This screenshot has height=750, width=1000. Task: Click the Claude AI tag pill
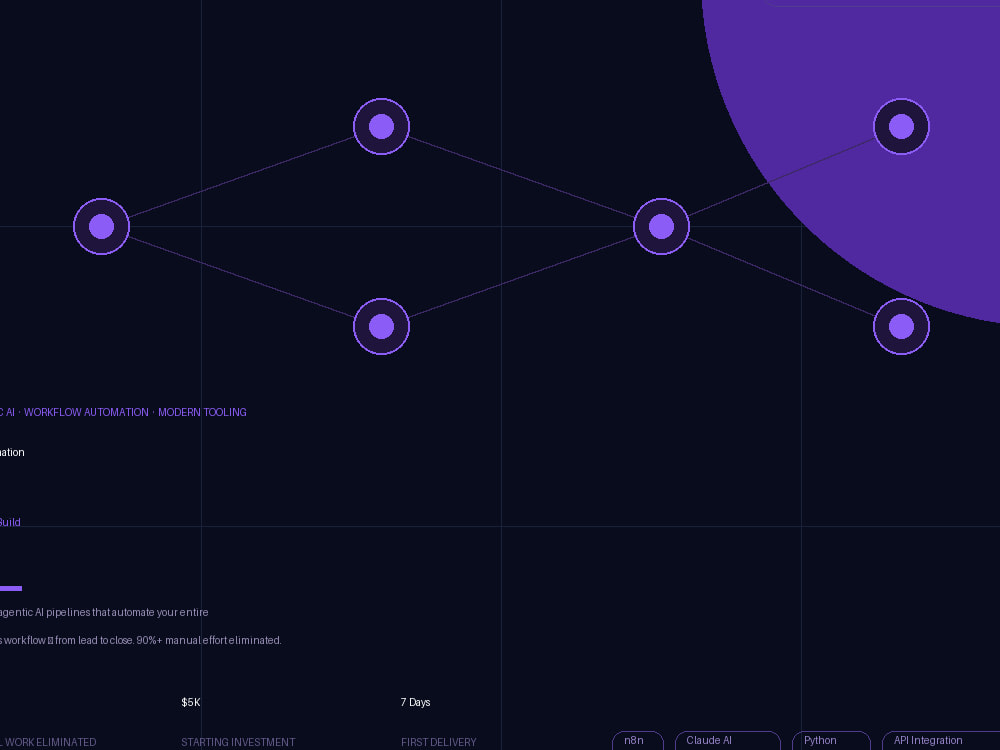(x=728, y=740)
